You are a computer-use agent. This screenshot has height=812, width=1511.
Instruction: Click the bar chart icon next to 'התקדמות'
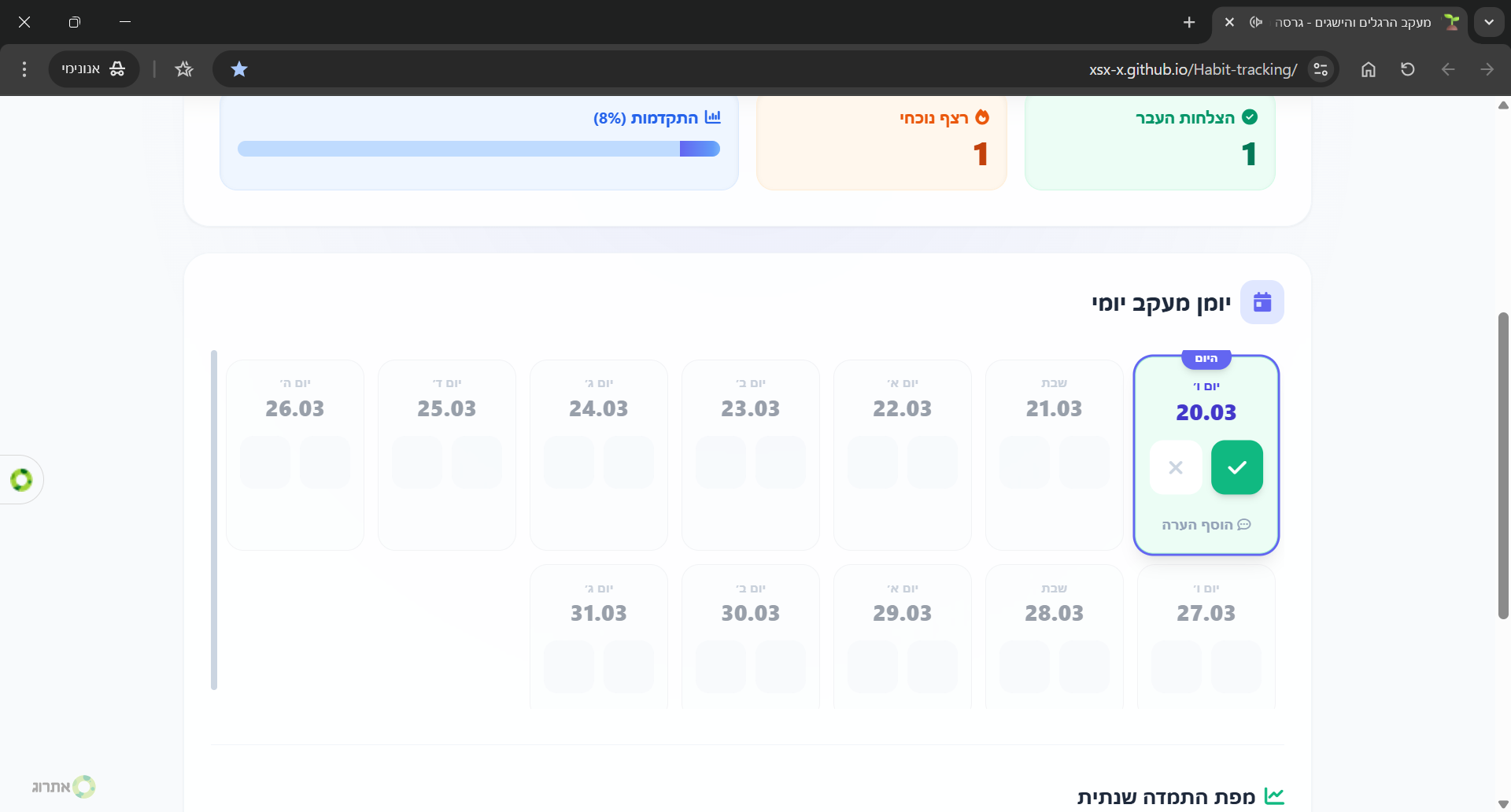tap(713, 117)
